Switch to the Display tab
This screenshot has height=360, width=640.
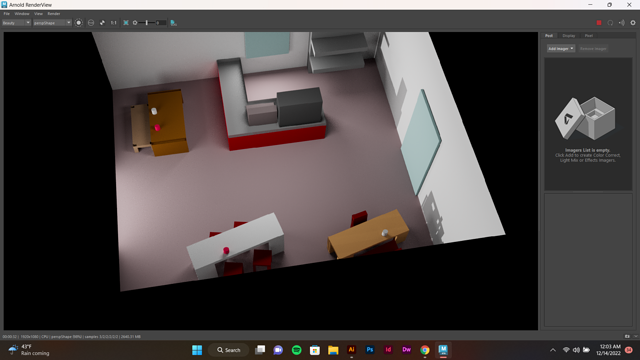click(569, 36)
